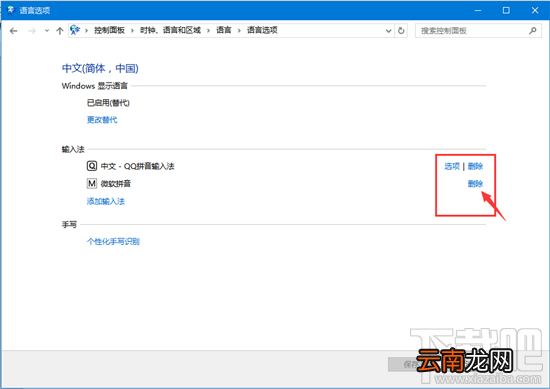This screenshot has width=550, height=389.
Task: Click the 已启用(替代) status text
Action: coord(108,103)
